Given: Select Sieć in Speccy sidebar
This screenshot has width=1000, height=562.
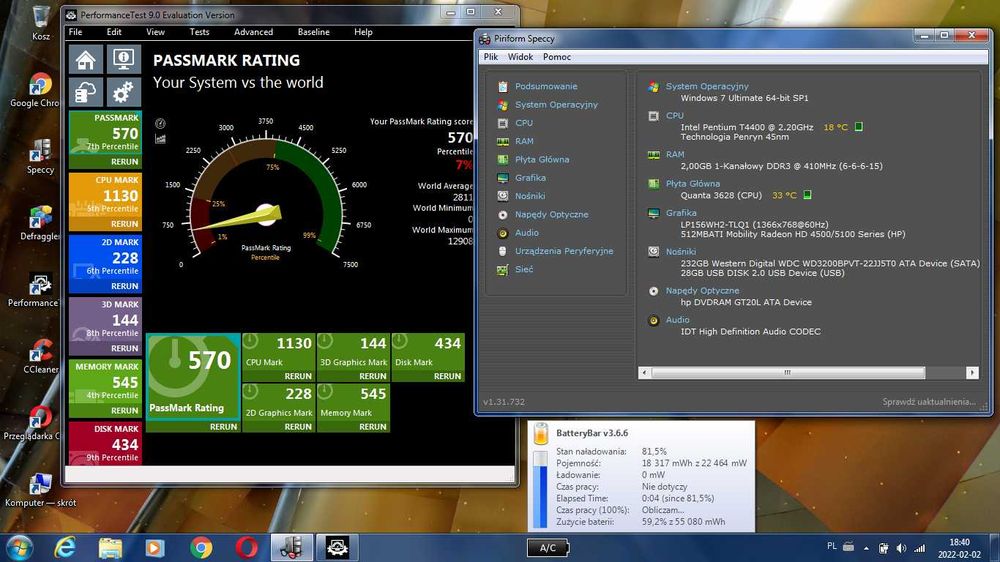Looking at the screenshot, I should coord(524,269).
